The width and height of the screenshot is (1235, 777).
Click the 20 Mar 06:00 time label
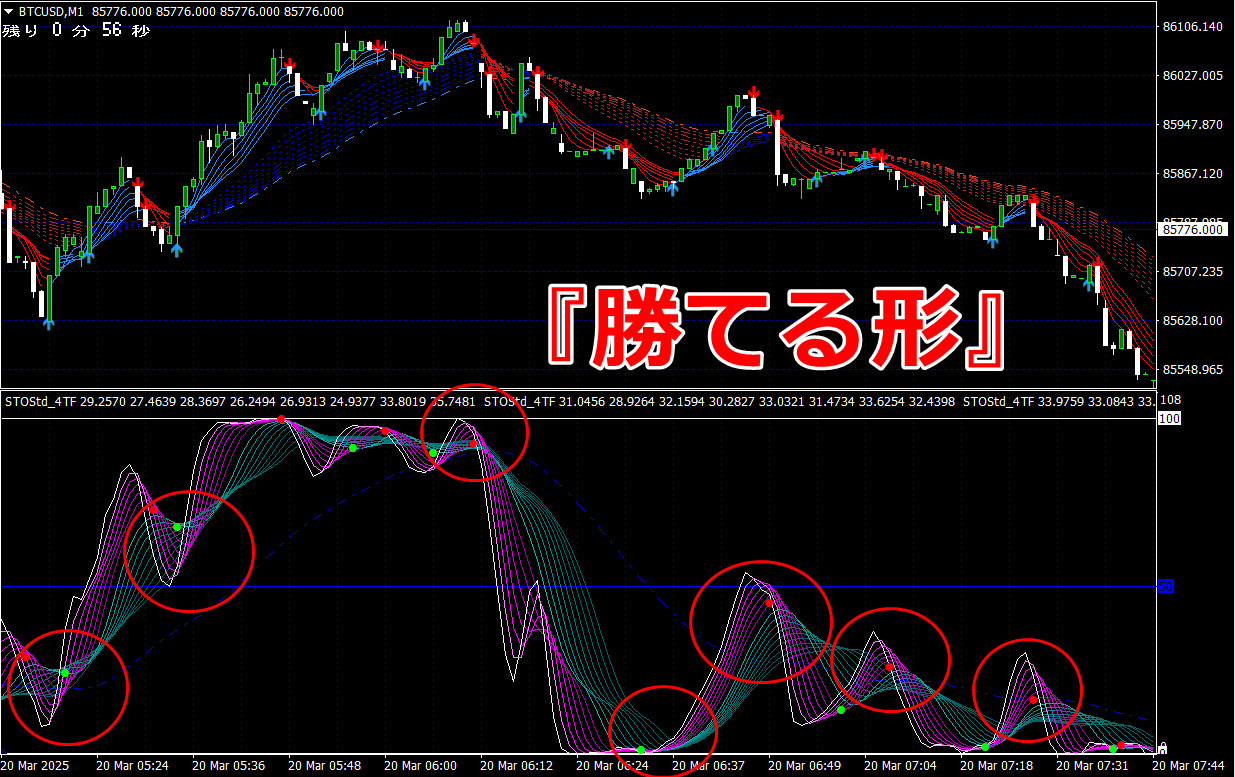coord(422,765)
